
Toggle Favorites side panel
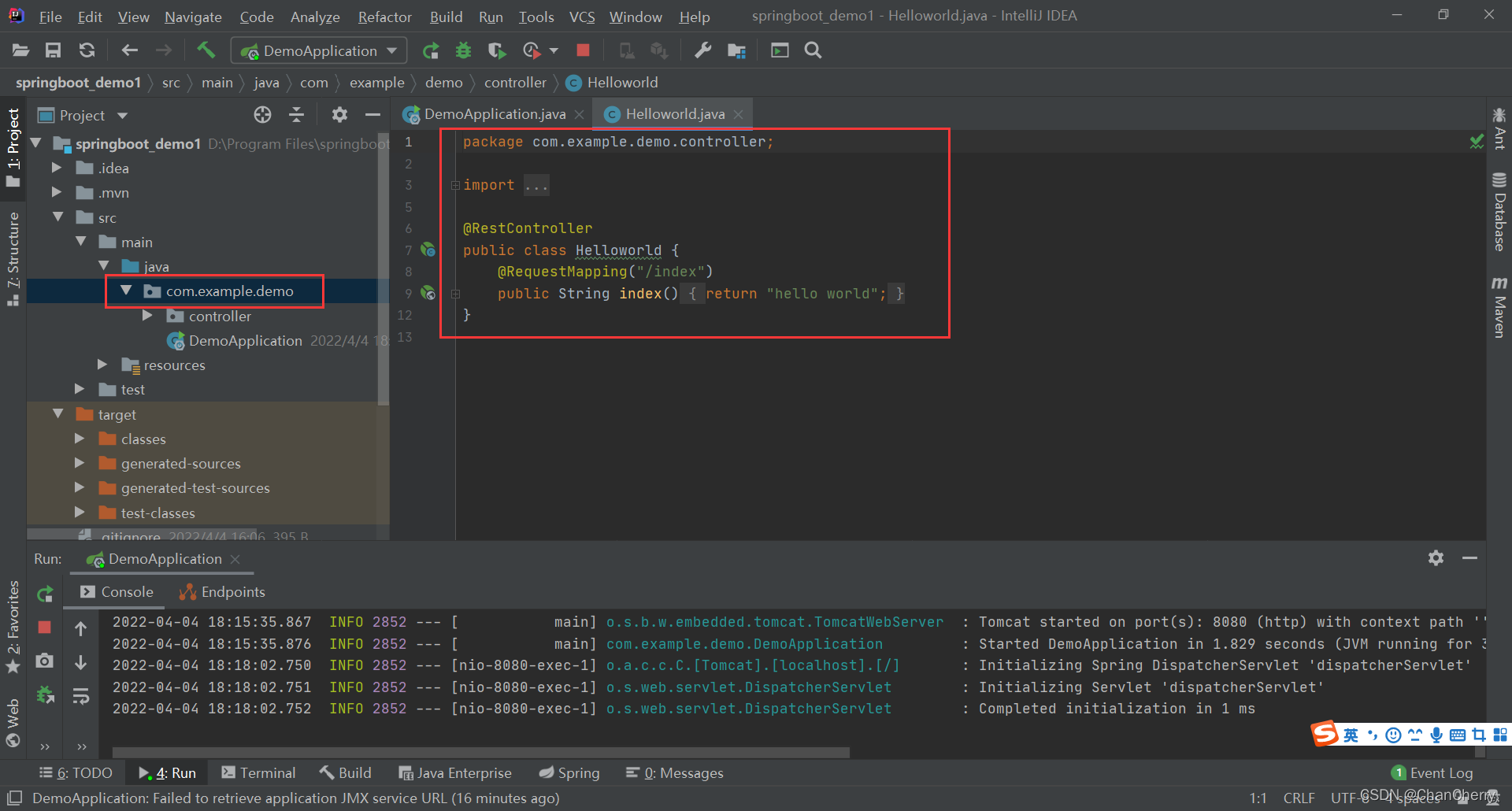point(13,627)
